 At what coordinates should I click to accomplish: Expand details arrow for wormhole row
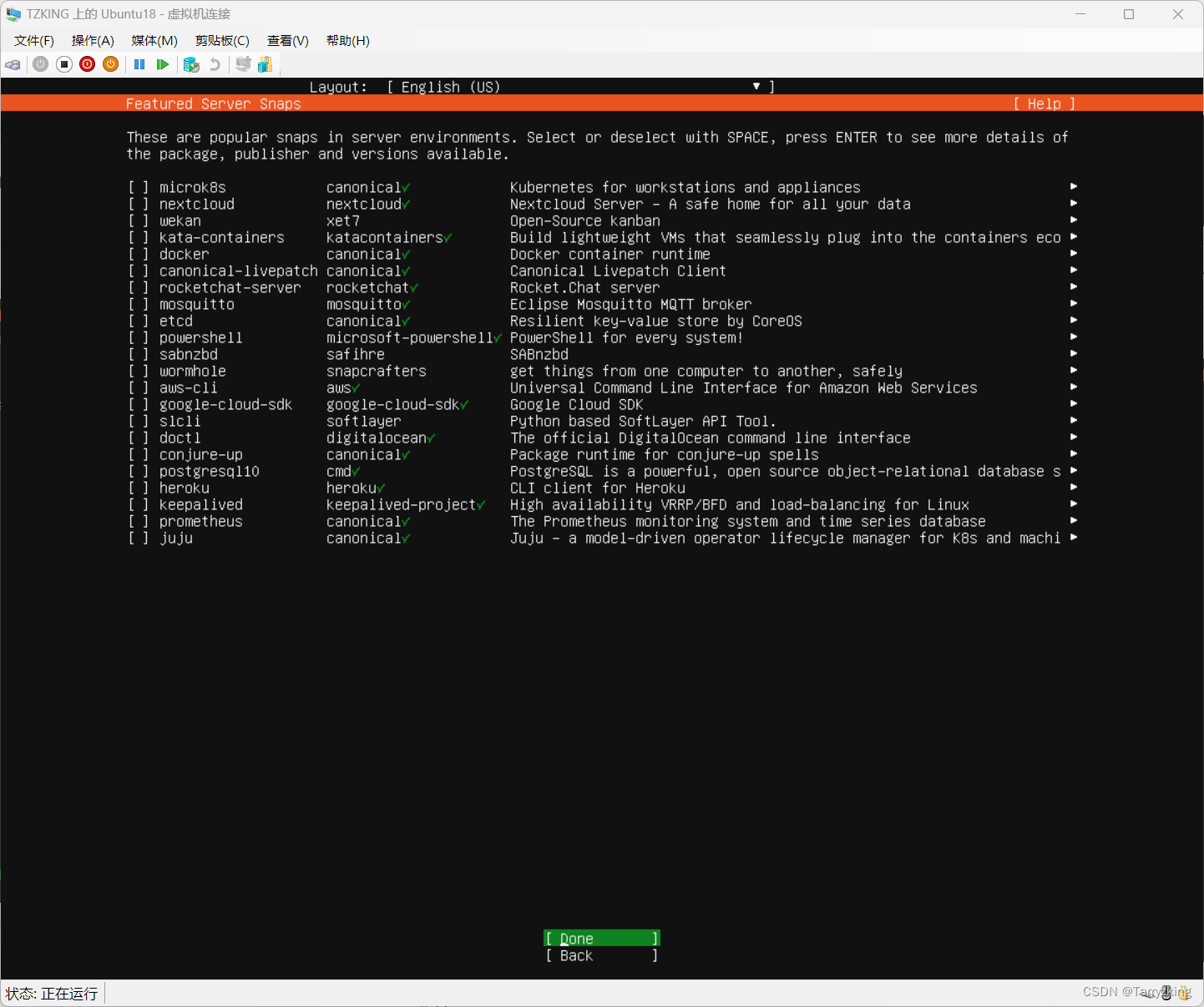1074,371
